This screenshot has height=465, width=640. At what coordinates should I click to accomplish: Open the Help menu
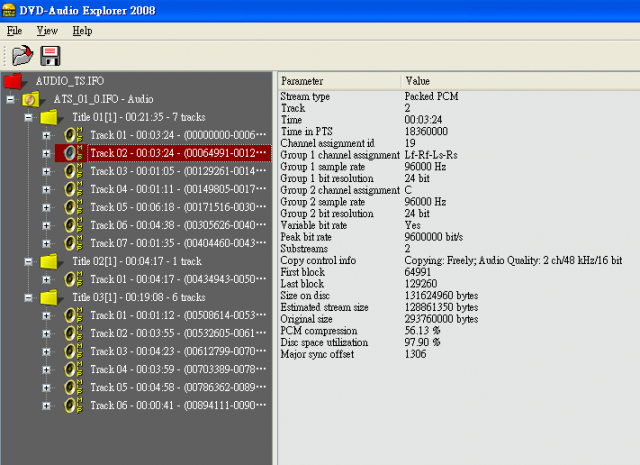tap(82, 31)
